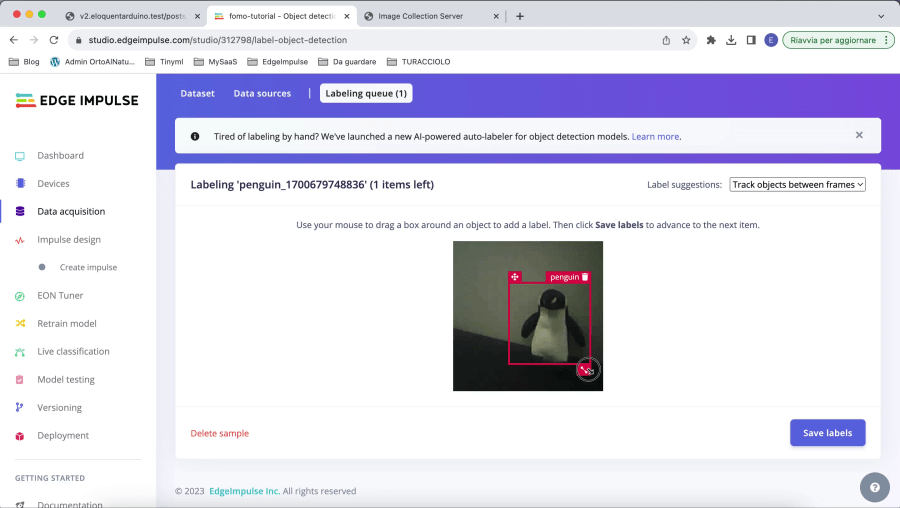Click the Edge Impulse logo
Viewport: 900px width, 508px height.
77,100
